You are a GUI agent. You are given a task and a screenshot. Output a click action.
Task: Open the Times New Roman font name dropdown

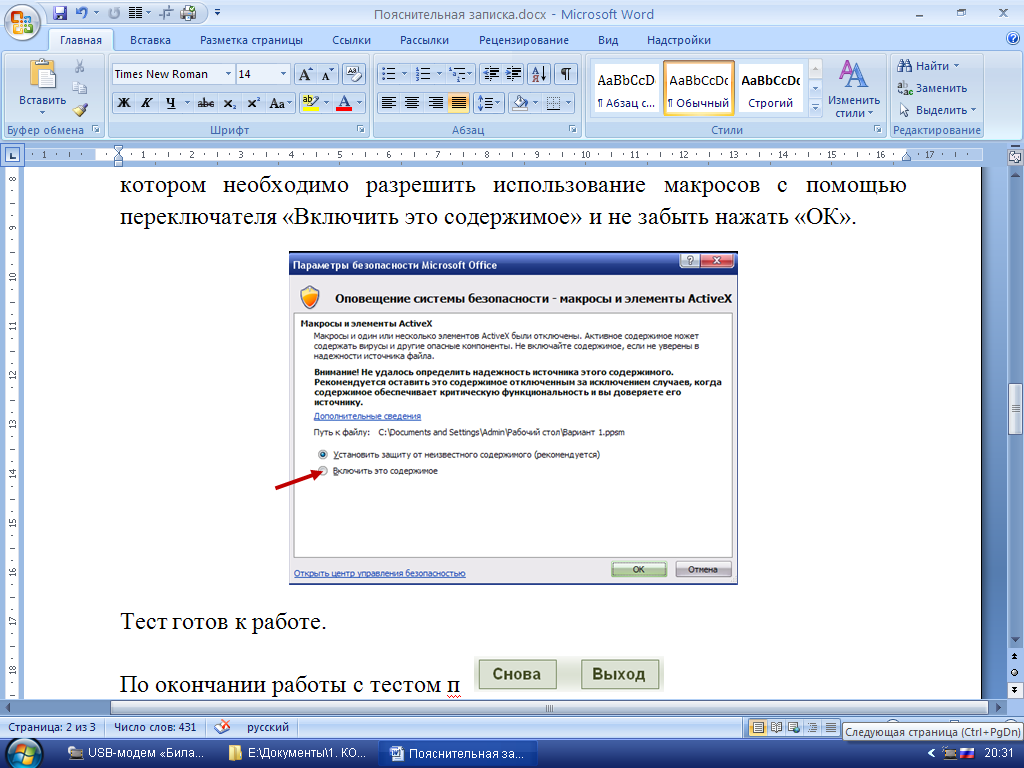coord(228,74)
